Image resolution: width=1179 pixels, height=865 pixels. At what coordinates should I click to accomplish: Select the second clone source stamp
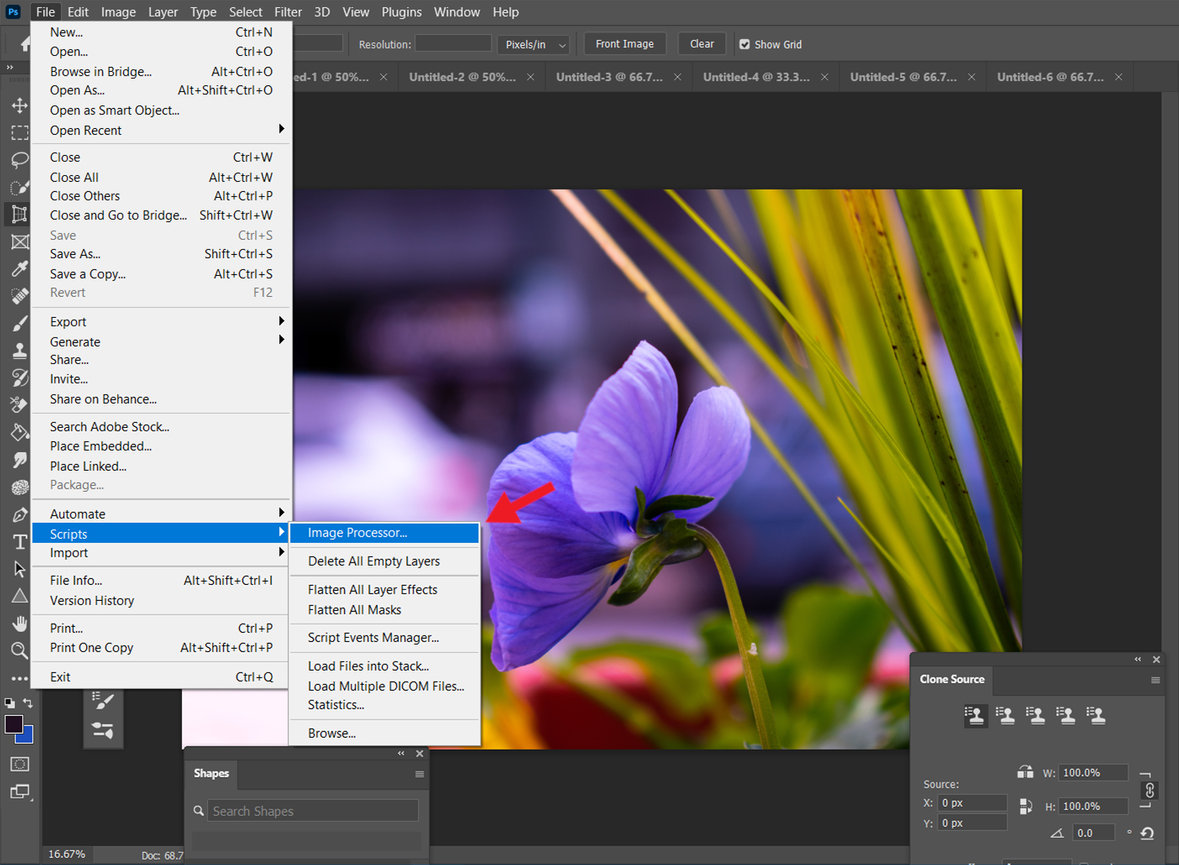1005,714
